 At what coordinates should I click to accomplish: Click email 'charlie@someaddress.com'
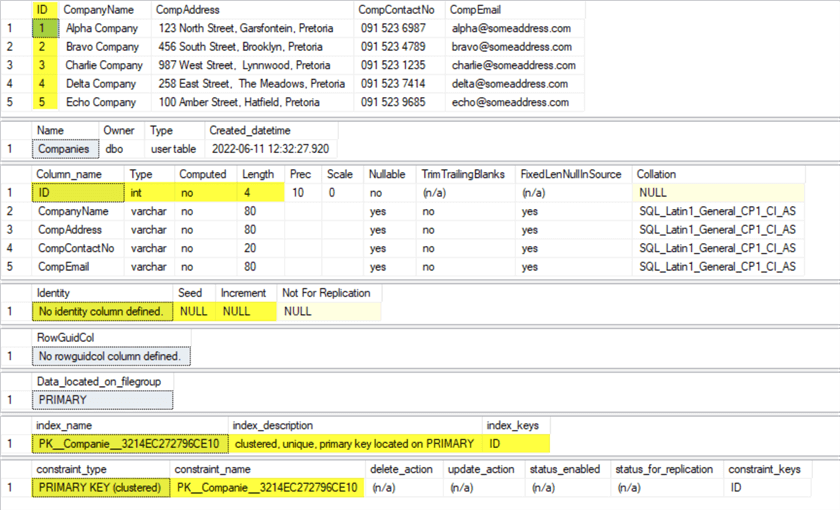coord(514,65)
